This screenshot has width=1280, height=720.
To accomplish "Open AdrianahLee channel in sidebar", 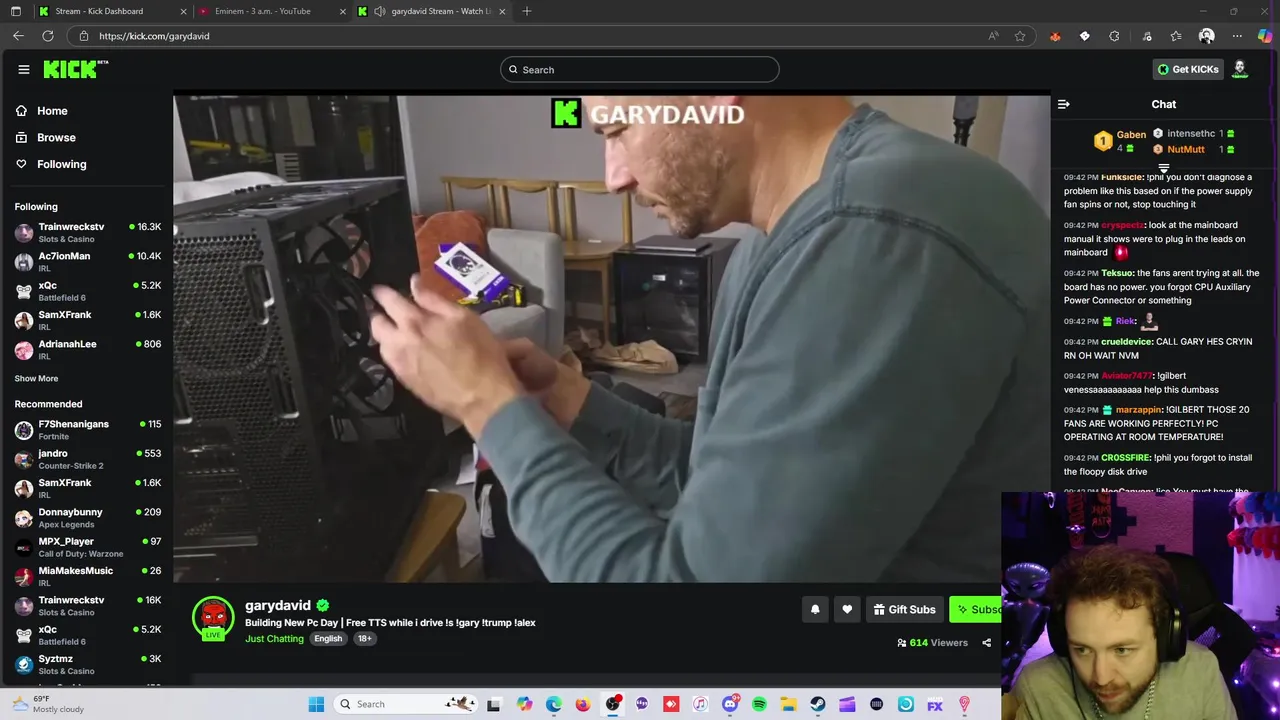I will point(88,349).
